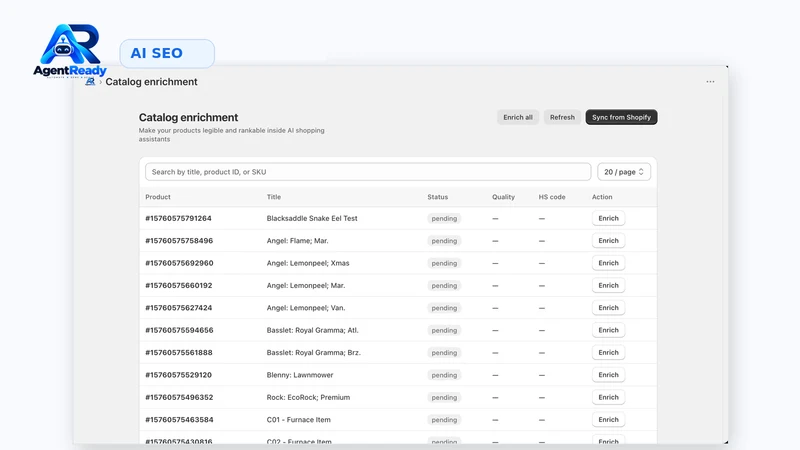Enrich the Angel: Lemonpeel; Xmas product

point(608,263)
